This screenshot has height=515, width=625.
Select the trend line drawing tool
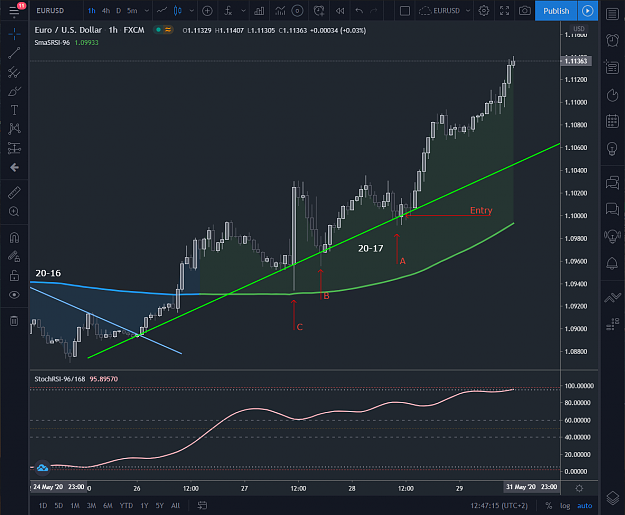(14, 53)
